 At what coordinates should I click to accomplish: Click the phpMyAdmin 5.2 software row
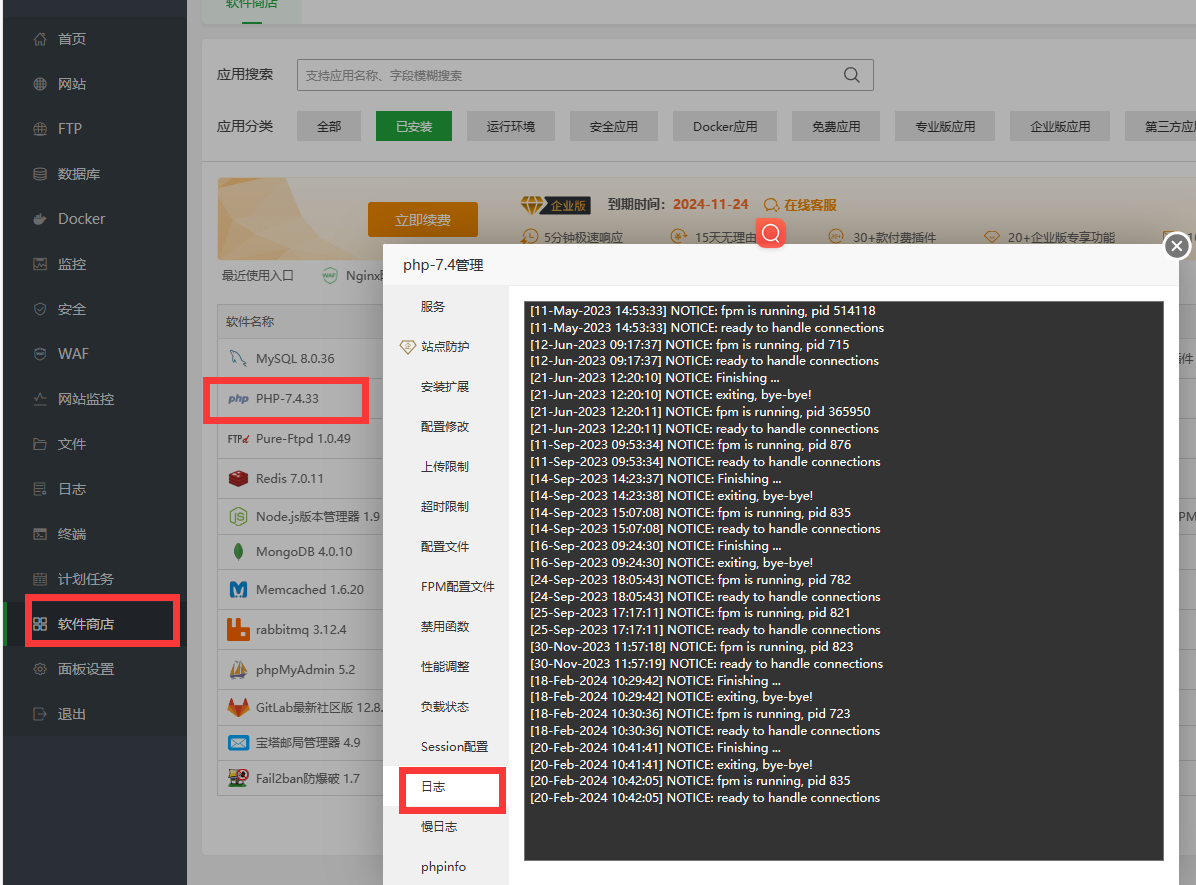point(300,669)
